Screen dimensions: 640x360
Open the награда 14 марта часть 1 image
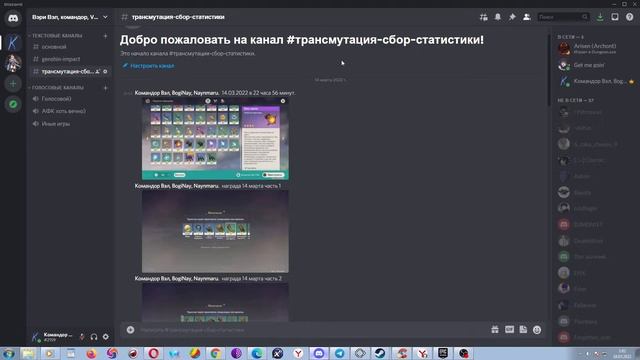click(215, 231)
